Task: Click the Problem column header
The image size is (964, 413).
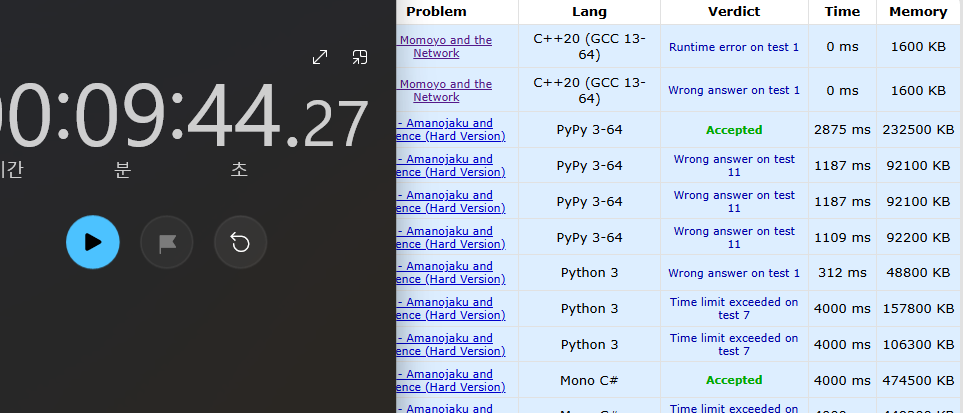Action: pyautogui.click(x=437, y=12)
